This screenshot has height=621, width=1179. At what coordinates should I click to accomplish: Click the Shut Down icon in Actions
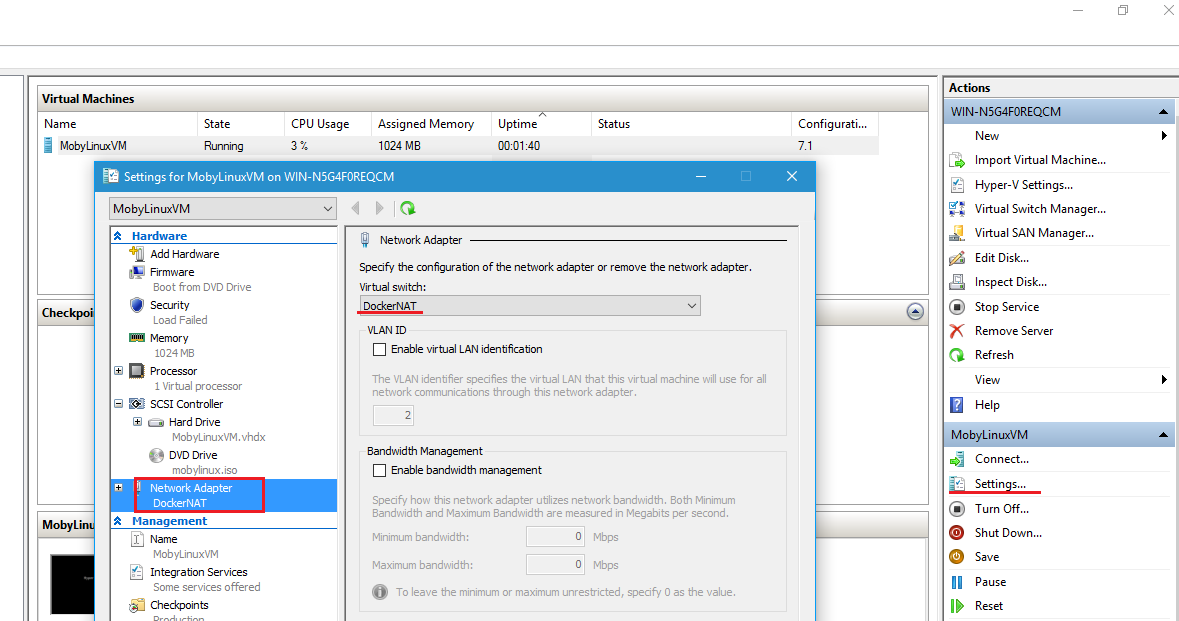point(956,533)
